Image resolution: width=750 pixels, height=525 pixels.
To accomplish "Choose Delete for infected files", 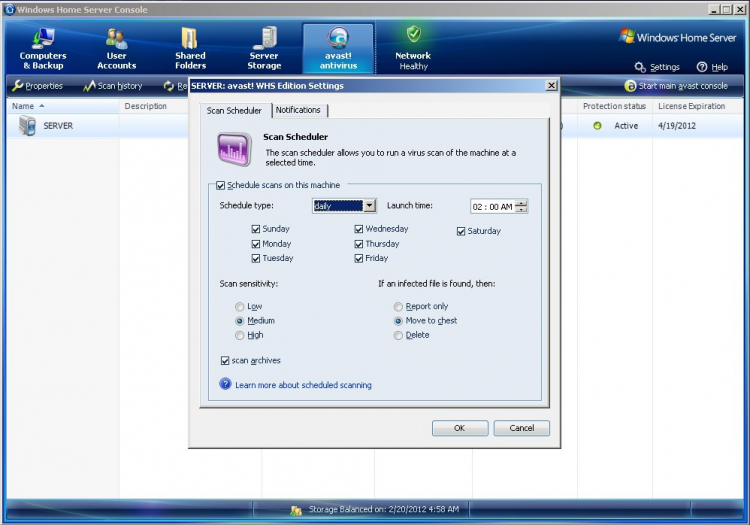I will point(398,336).
